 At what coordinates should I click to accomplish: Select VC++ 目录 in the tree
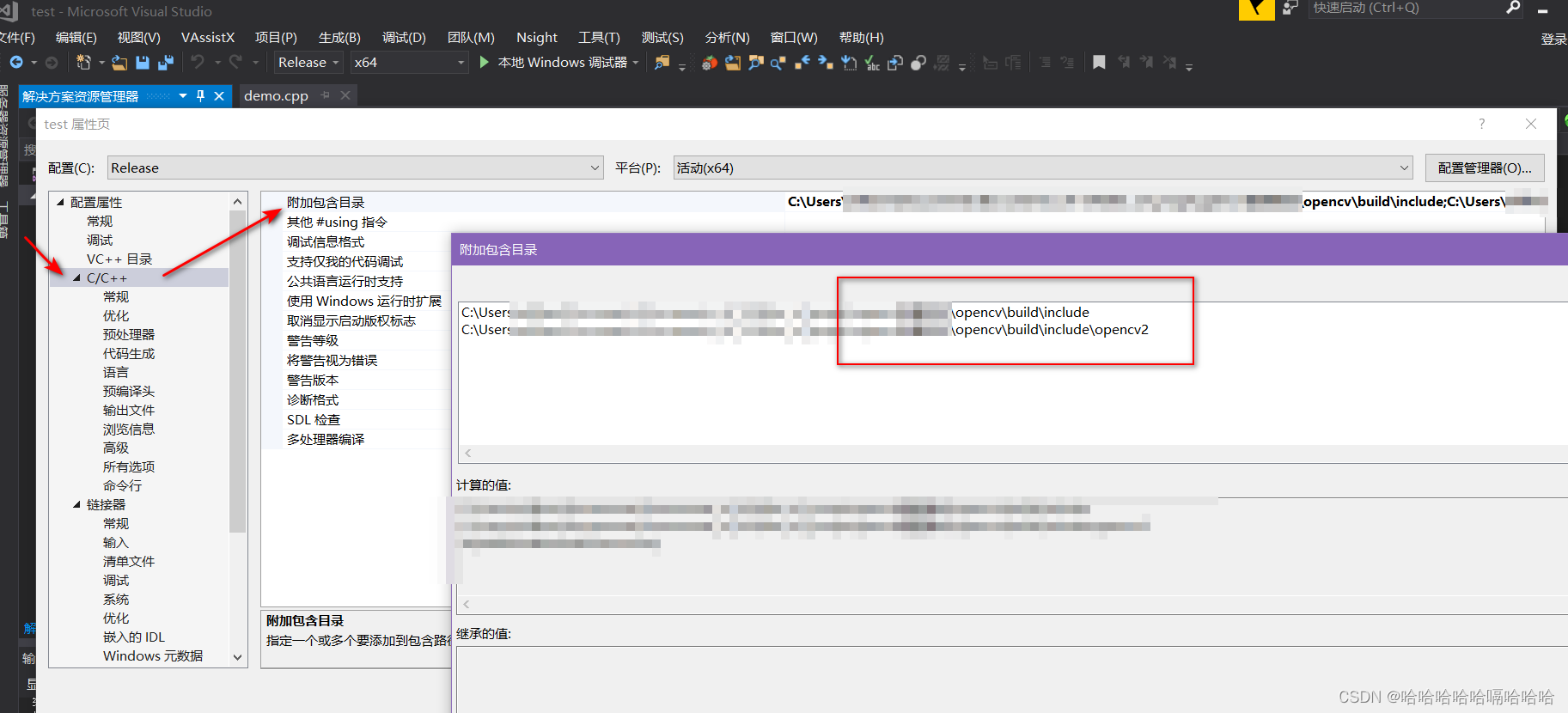[119, 259]
